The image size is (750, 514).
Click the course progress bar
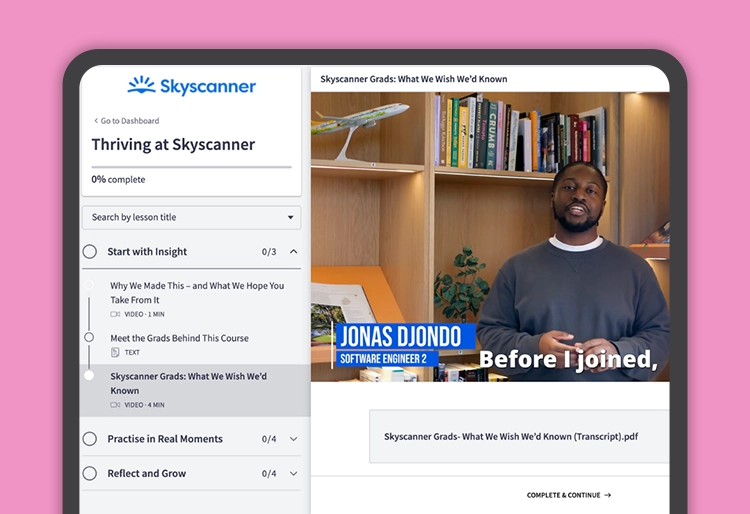[191, 167]
